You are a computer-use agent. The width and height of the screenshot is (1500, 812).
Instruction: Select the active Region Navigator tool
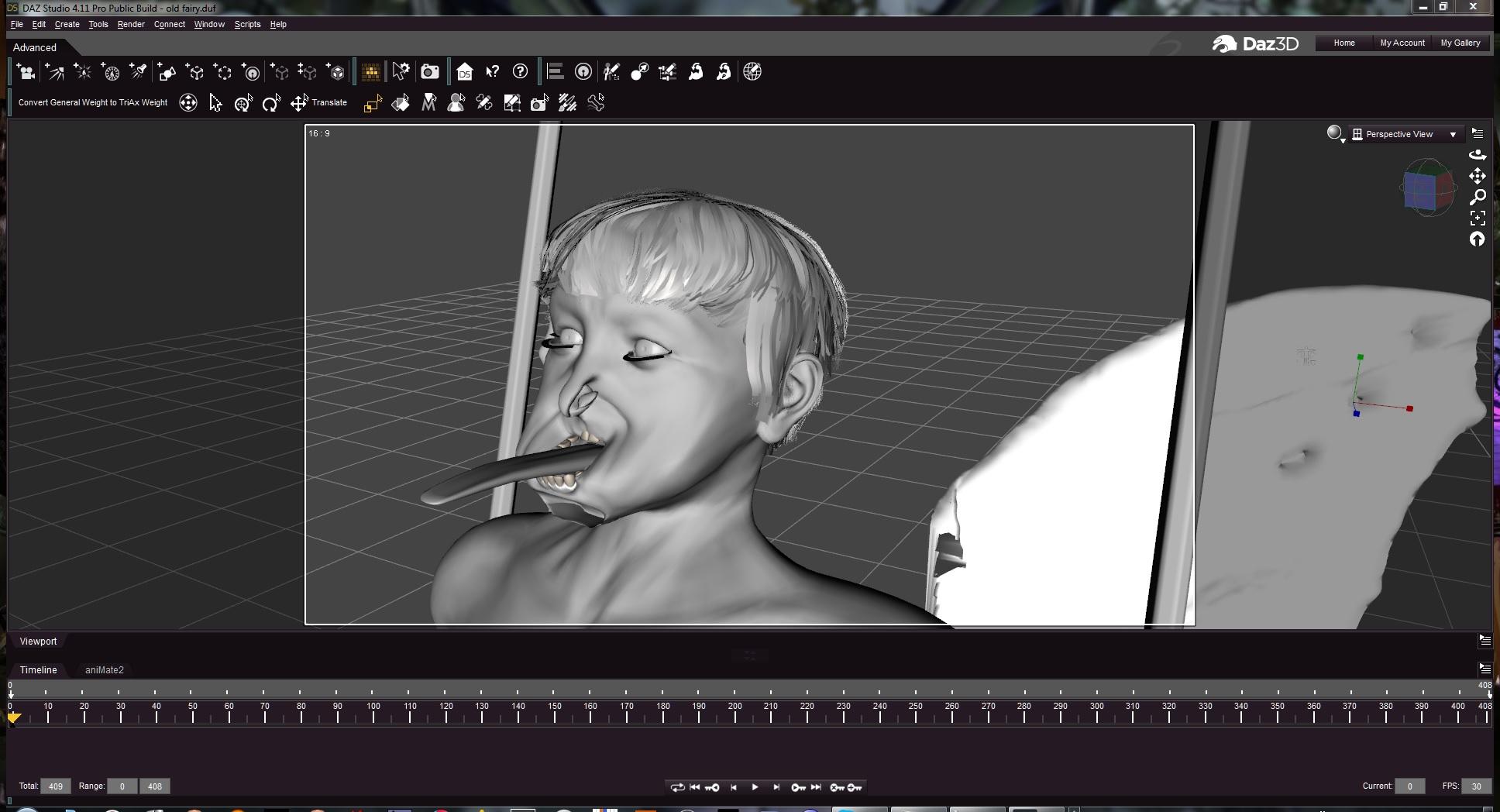(373, 103)
